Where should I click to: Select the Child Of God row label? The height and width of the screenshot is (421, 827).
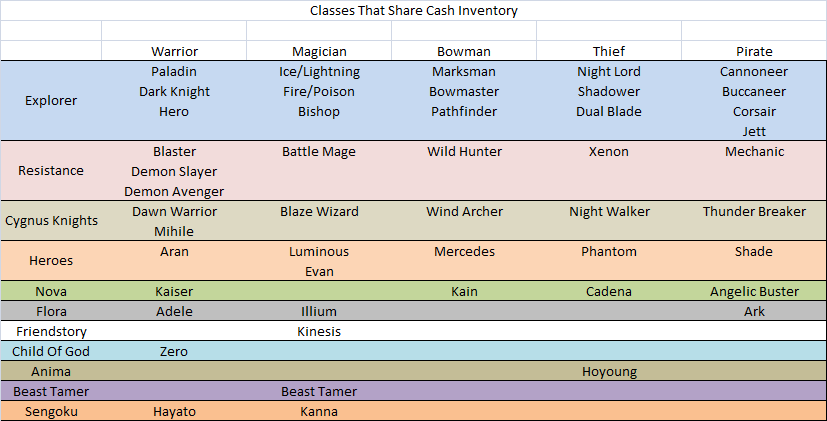tap(51, 351)
